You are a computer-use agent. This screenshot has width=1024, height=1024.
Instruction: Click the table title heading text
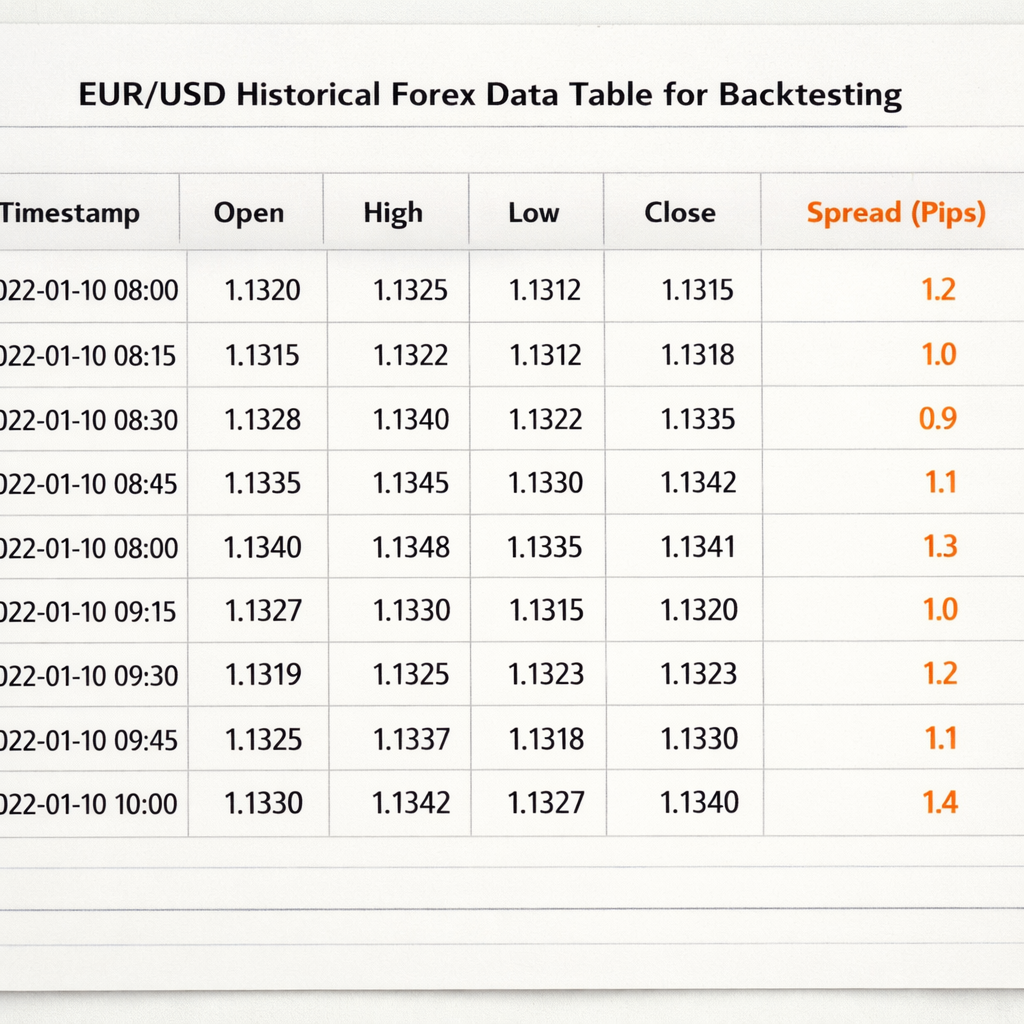tap(490, 95)
